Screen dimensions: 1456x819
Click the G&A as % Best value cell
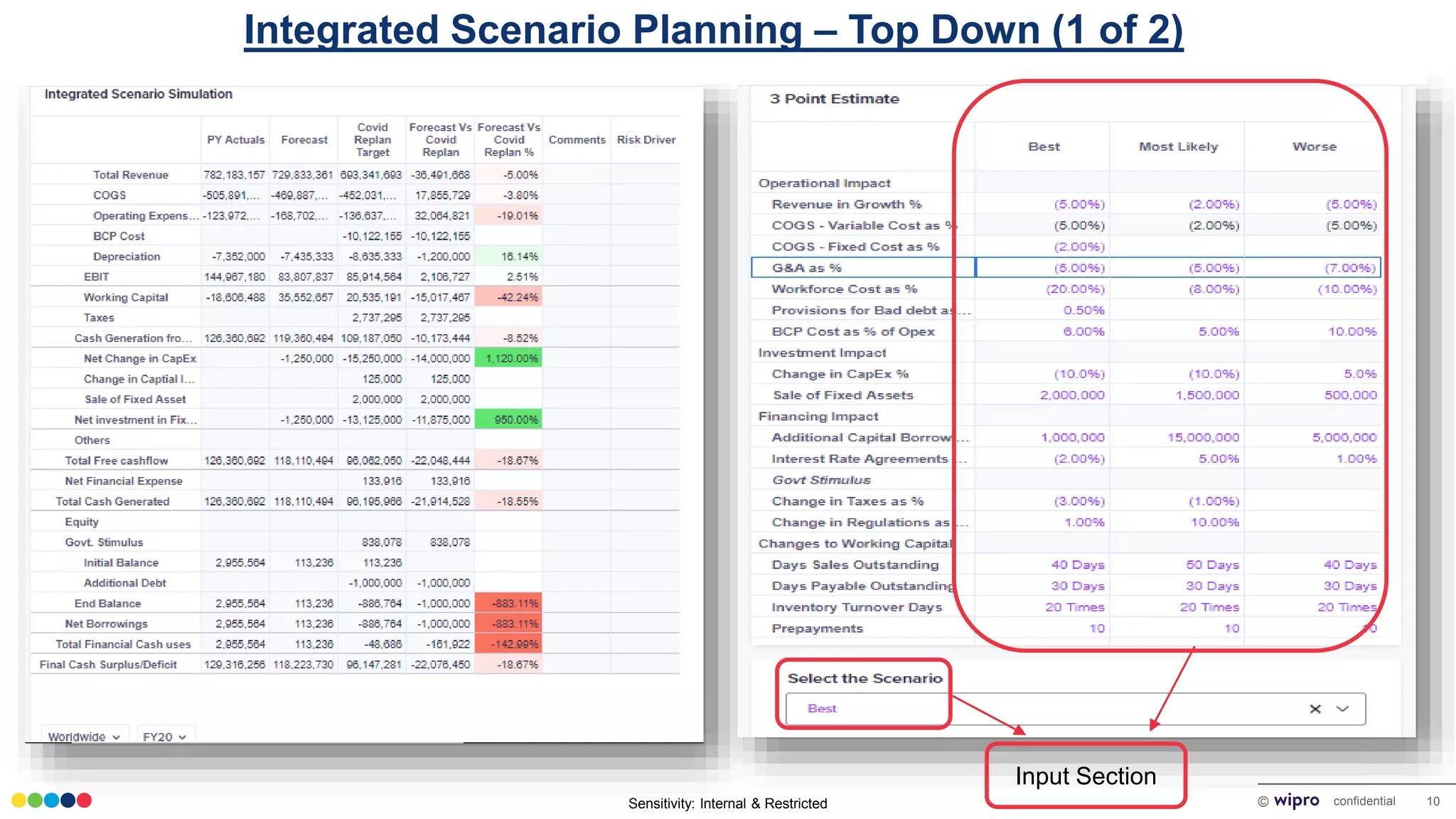1042,268
